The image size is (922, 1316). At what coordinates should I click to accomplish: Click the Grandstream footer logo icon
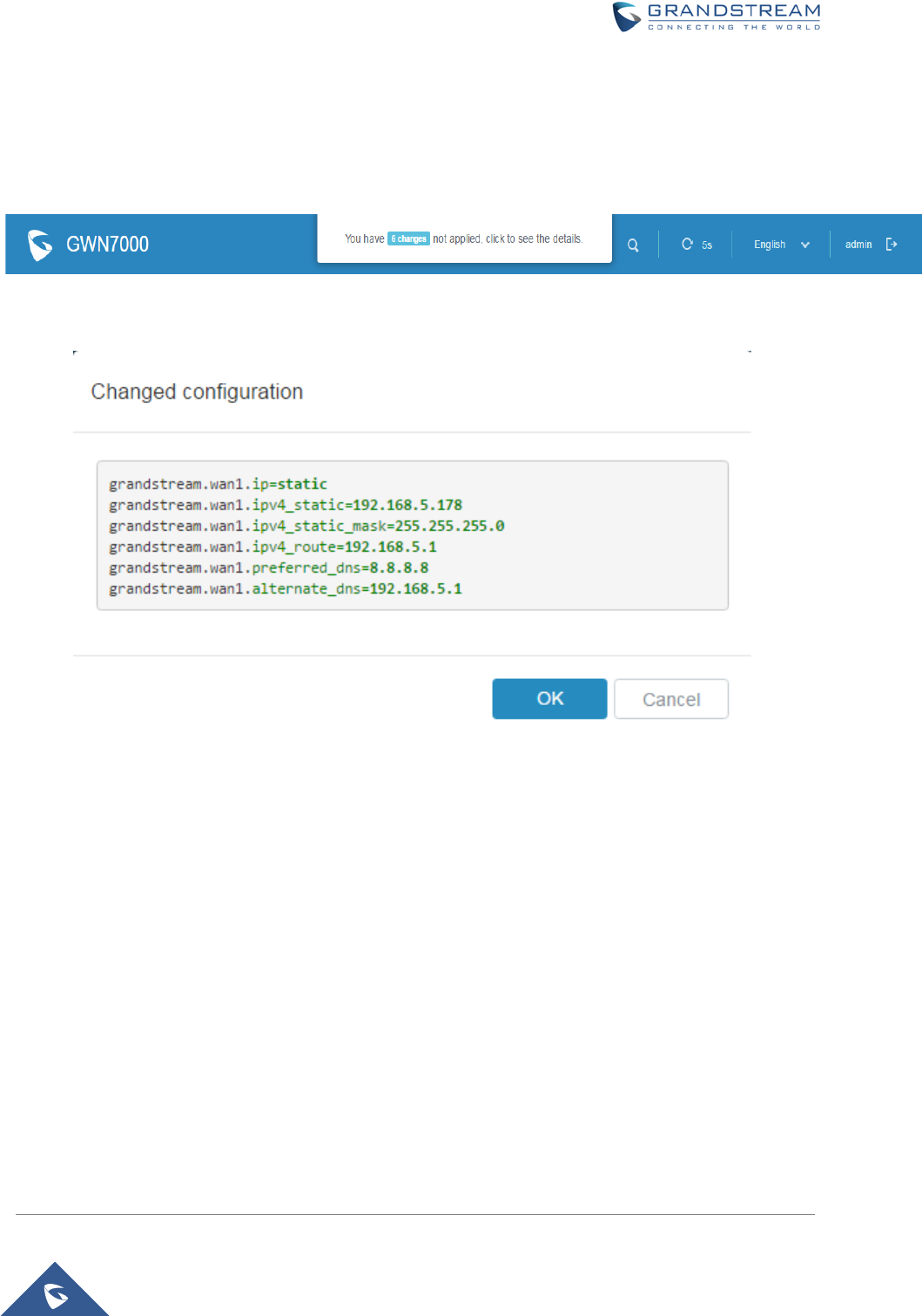click(x=56, y=1295)
